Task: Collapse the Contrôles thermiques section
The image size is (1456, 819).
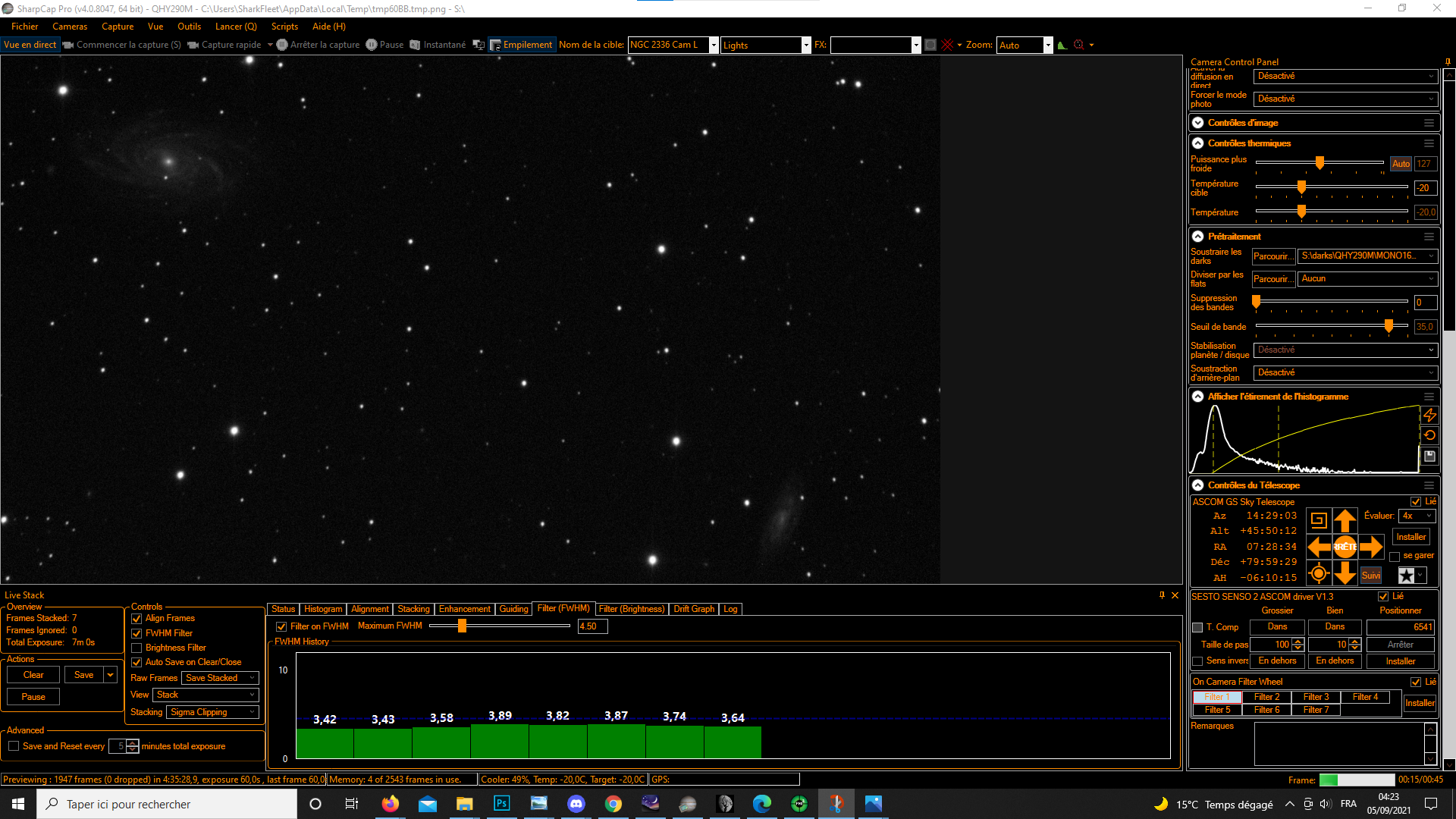Action: 1198,143
